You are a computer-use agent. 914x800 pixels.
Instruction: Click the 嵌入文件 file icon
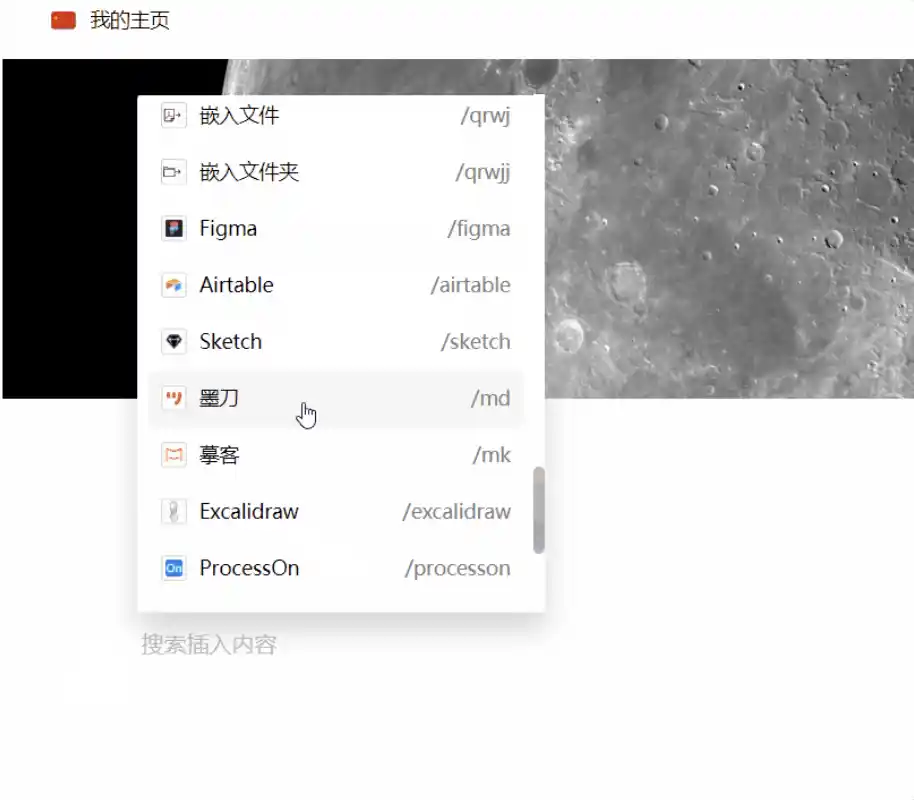click(x=174, y=116)
